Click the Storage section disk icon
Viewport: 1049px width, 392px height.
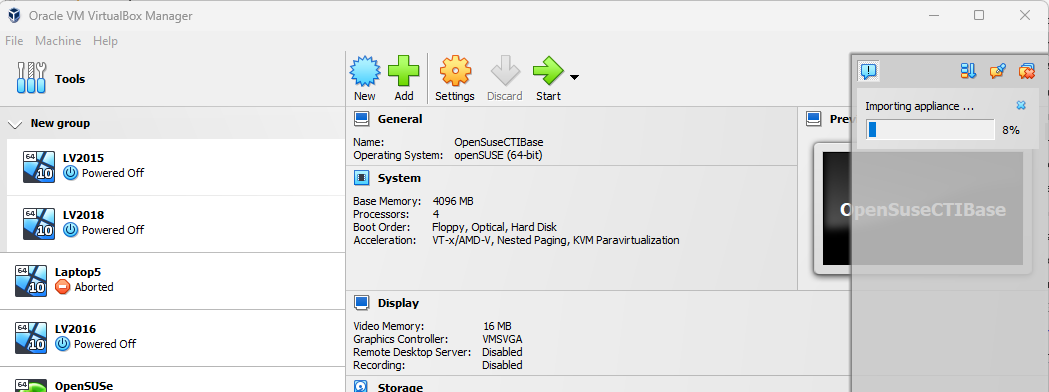coord(361,387)
